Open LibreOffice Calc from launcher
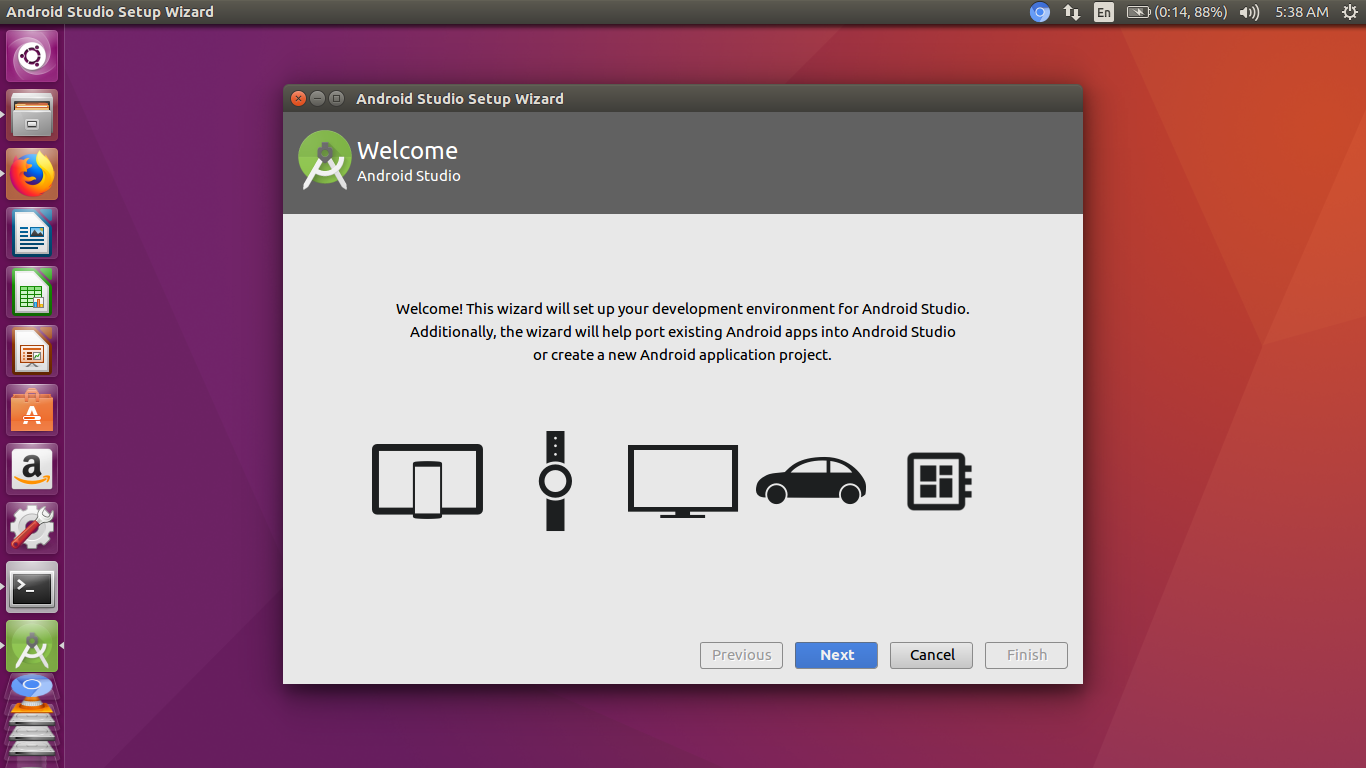 point(32,292)
